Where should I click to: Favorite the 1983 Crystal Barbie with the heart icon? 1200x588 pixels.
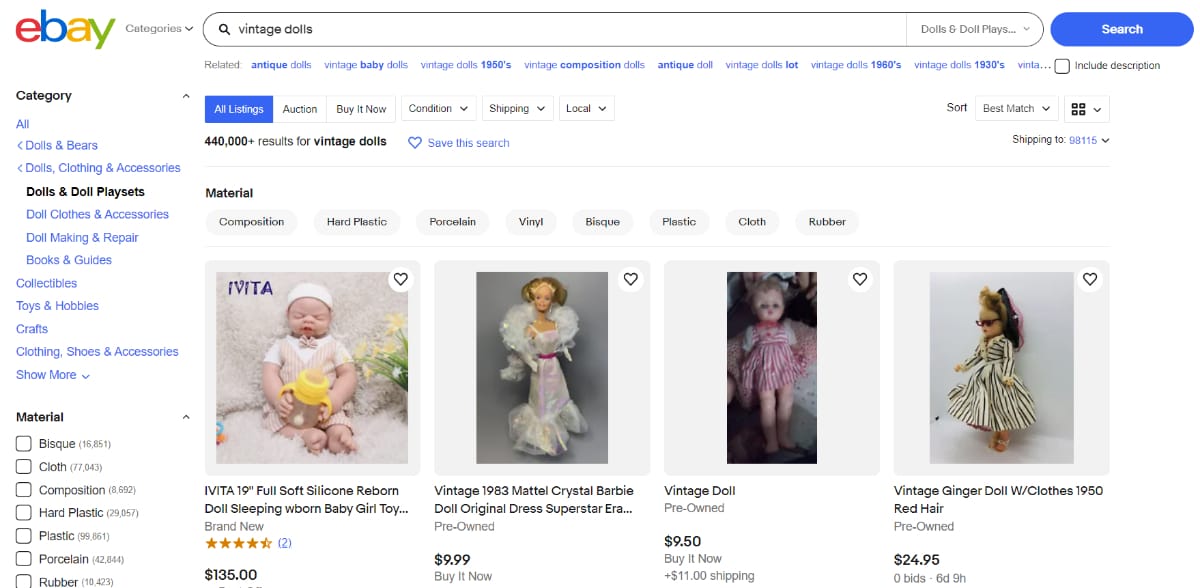point(630,279)
